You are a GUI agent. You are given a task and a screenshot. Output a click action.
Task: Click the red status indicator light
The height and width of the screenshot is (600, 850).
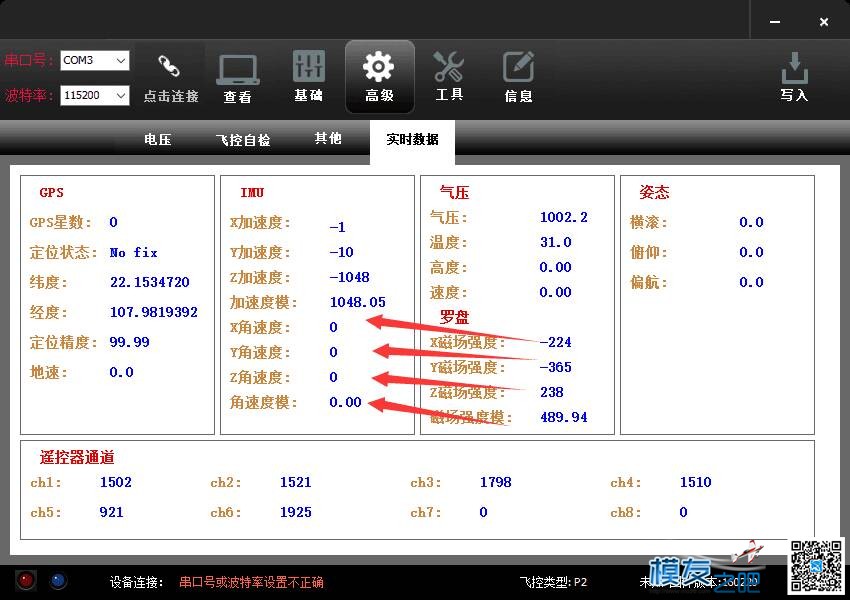(x=25, y=580)
